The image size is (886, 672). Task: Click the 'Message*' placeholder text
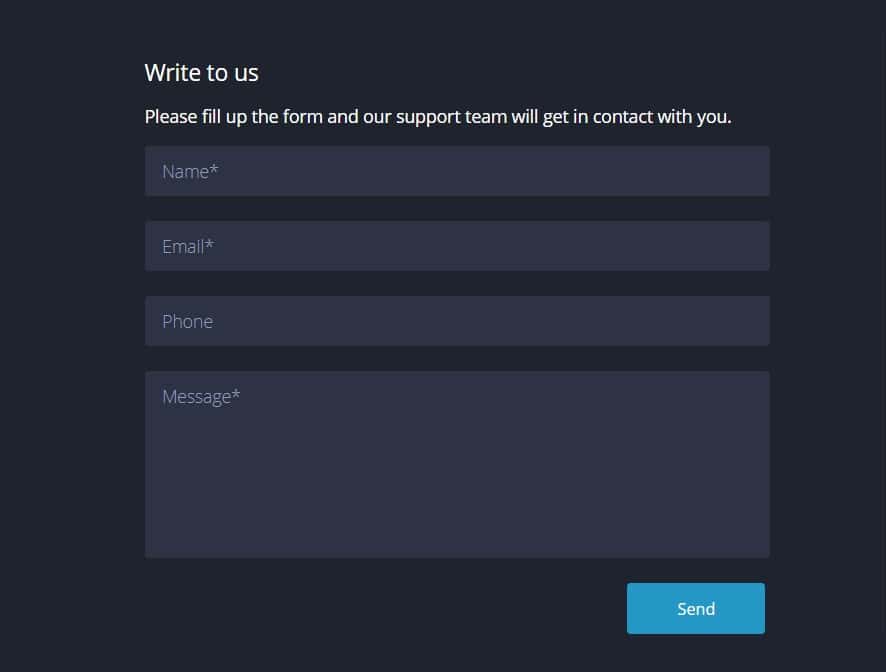[x=201, y=397]
